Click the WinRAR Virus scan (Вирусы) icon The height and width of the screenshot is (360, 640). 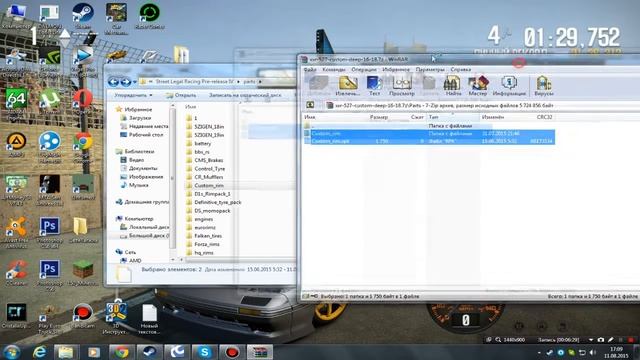[x=544, y=86]
